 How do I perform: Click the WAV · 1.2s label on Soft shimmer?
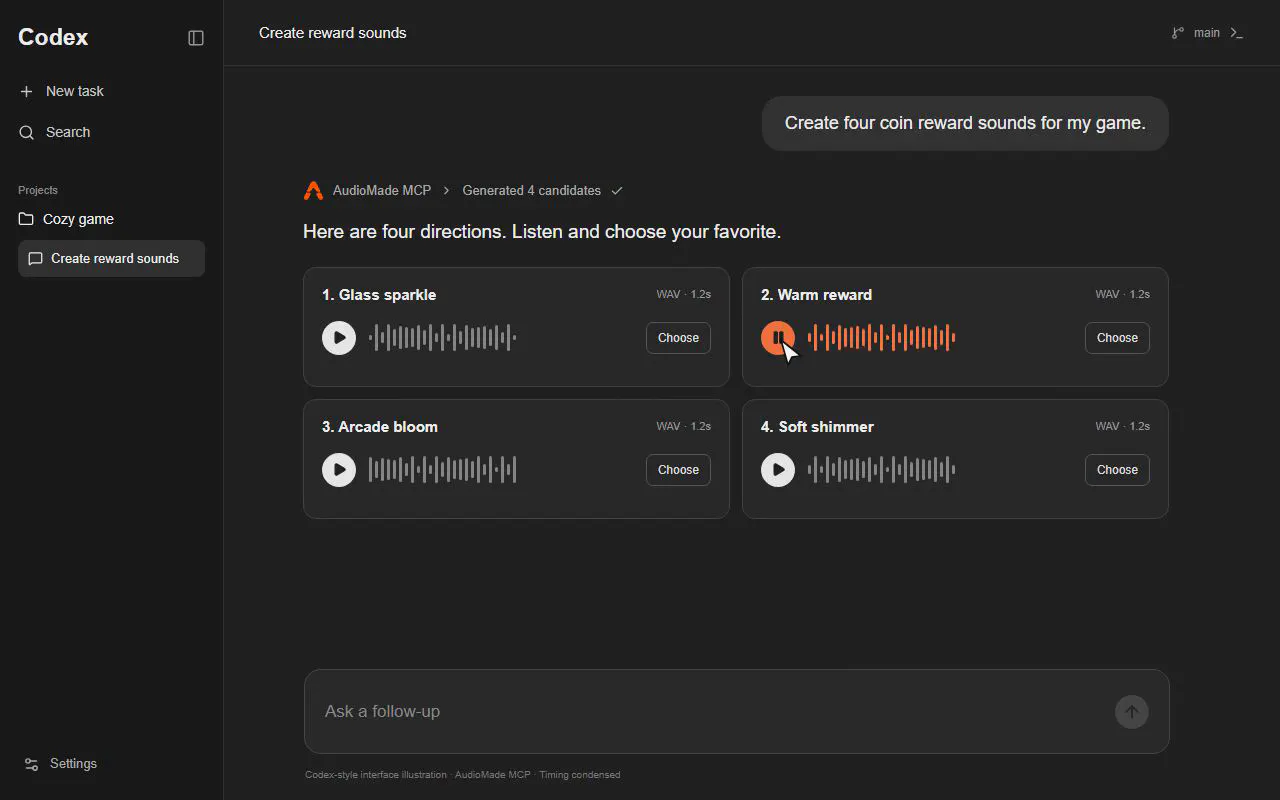click(x=1122, y=426)
